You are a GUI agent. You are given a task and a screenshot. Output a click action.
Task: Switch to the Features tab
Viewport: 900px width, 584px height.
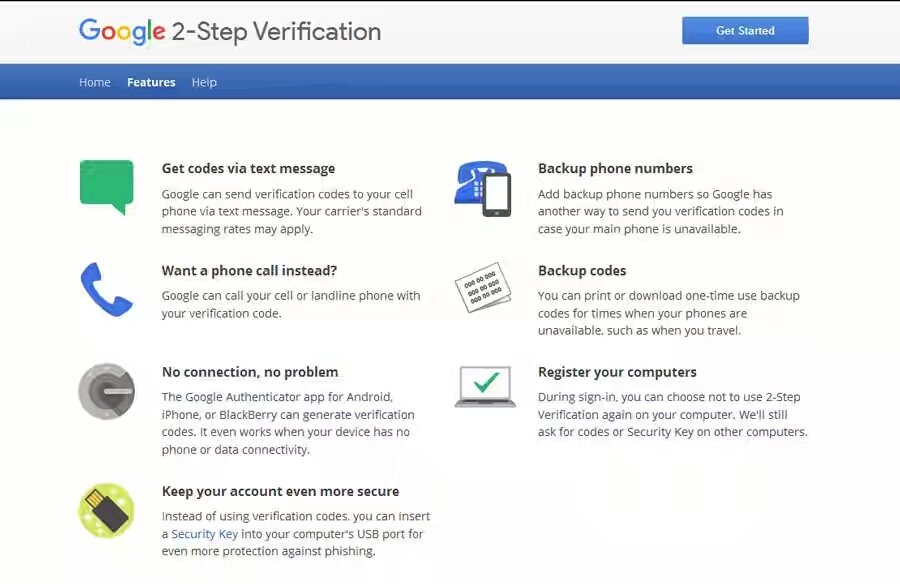152,82
